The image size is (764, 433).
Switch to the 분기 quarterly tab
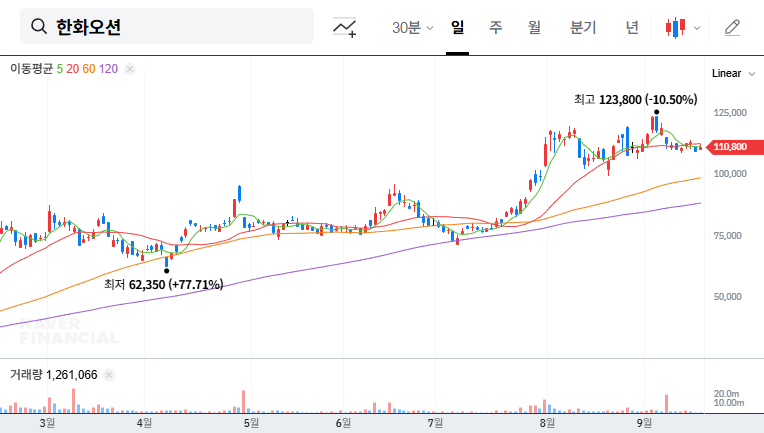583,27
